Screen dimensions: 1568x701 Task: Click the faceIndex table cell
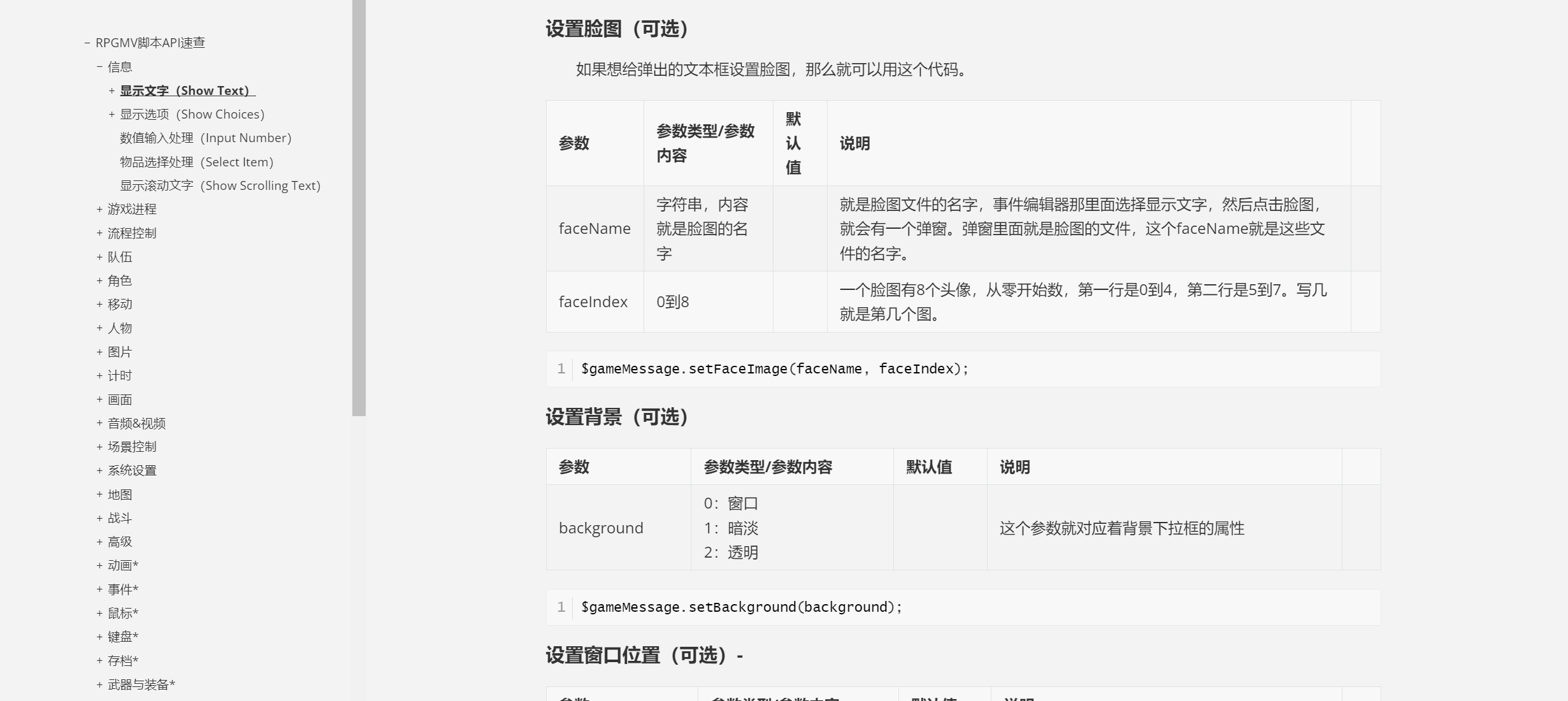tap(595, 302)
